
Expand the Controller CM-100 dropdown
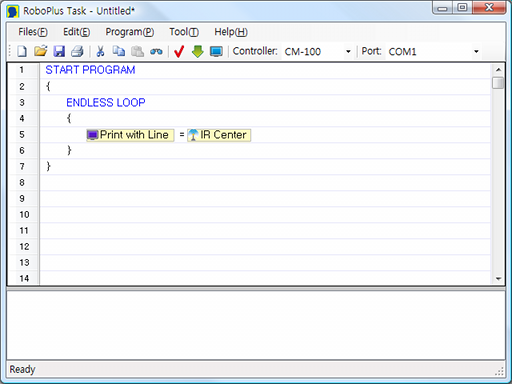tap(348, 52)
